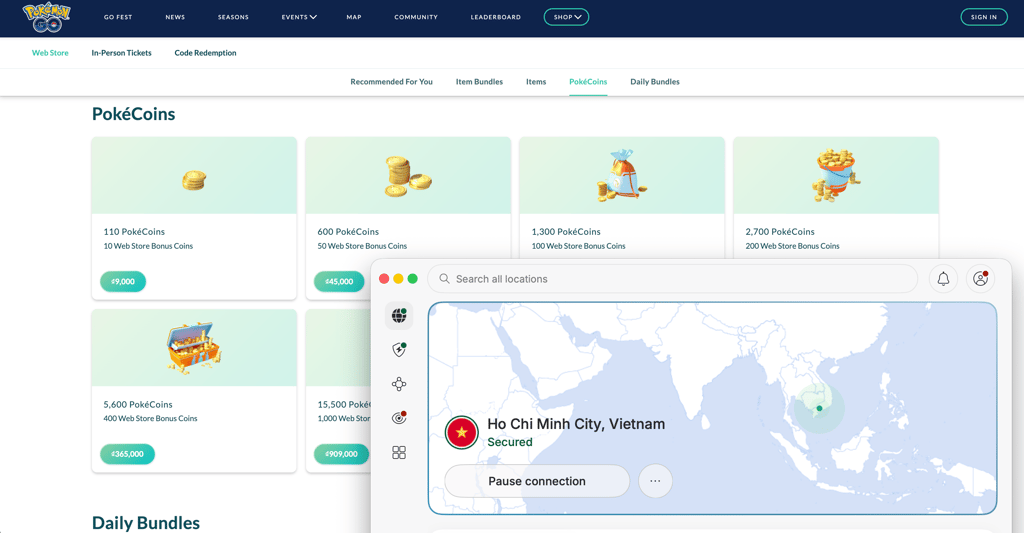Screen dimensions: 1024x533
Task: Close the VPN window with red button
Action: pos(384,279)
